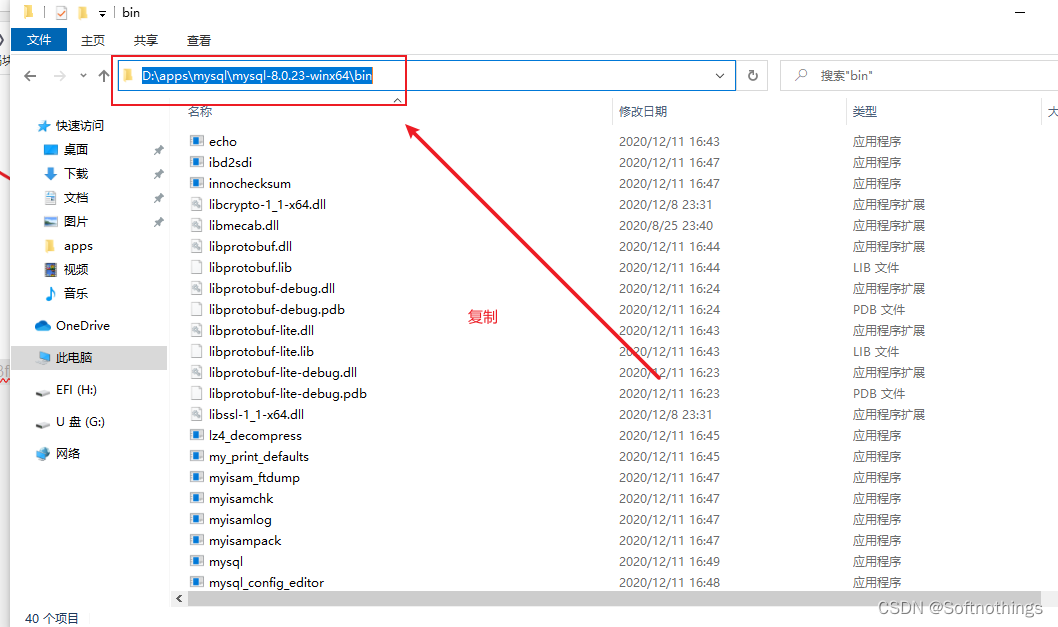Go up one folder level arrow
Screen dimensions: 1058x627
click(103, 76)
